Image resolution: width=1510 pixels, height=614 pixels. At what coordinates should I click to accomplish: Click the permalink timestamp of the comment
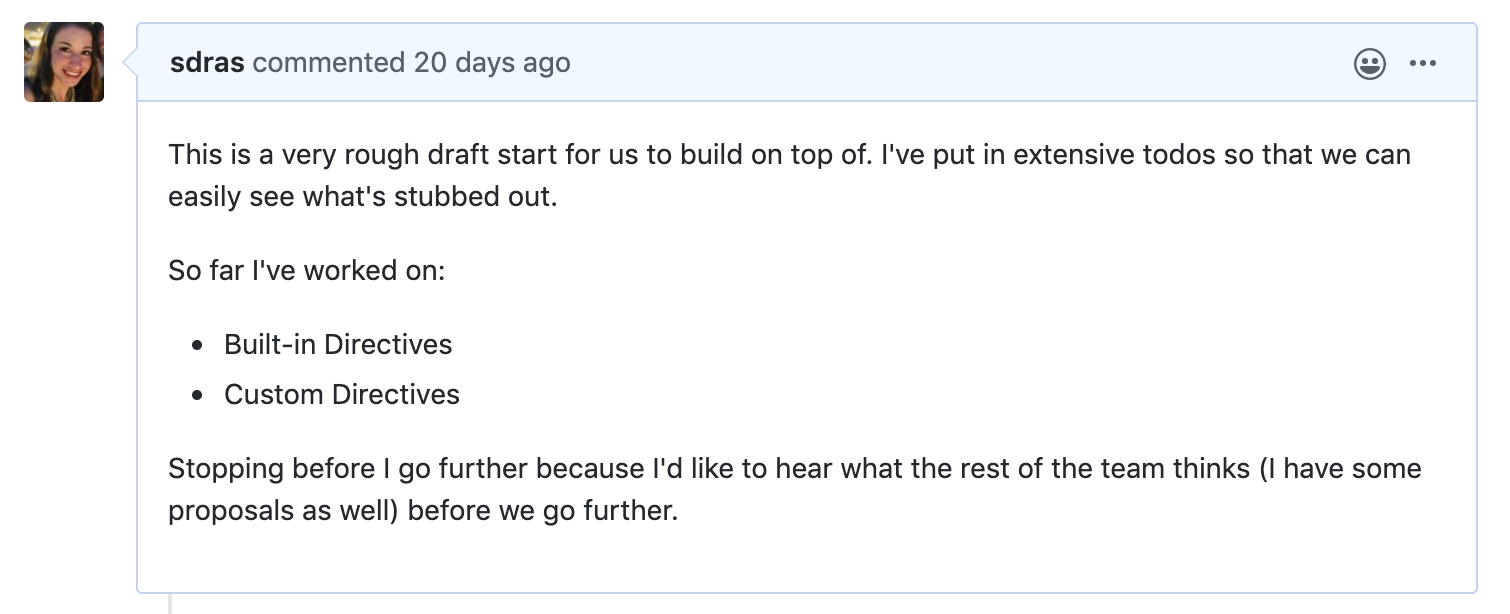tap(493, 62)
